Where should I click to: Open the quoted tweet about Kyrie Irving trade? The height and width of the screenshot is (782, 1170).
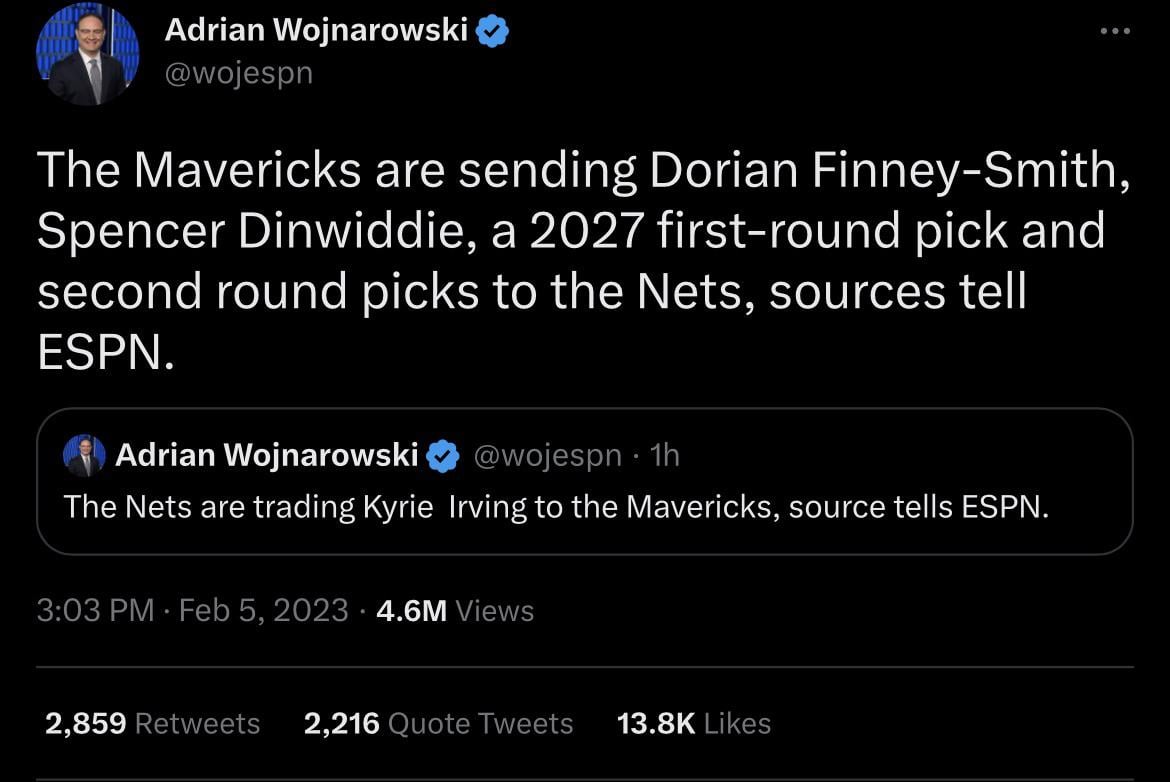point(584,507)
